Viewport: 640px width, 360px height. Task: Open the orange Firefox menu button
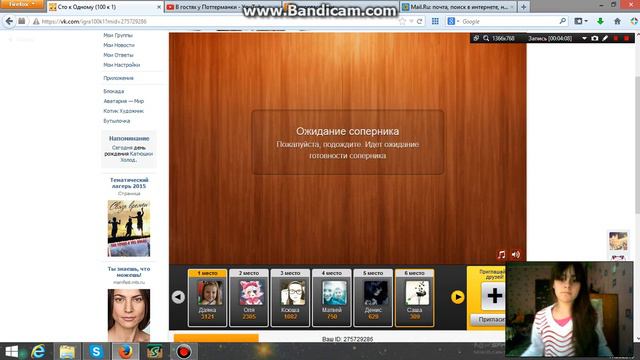(x=21, y=4)
